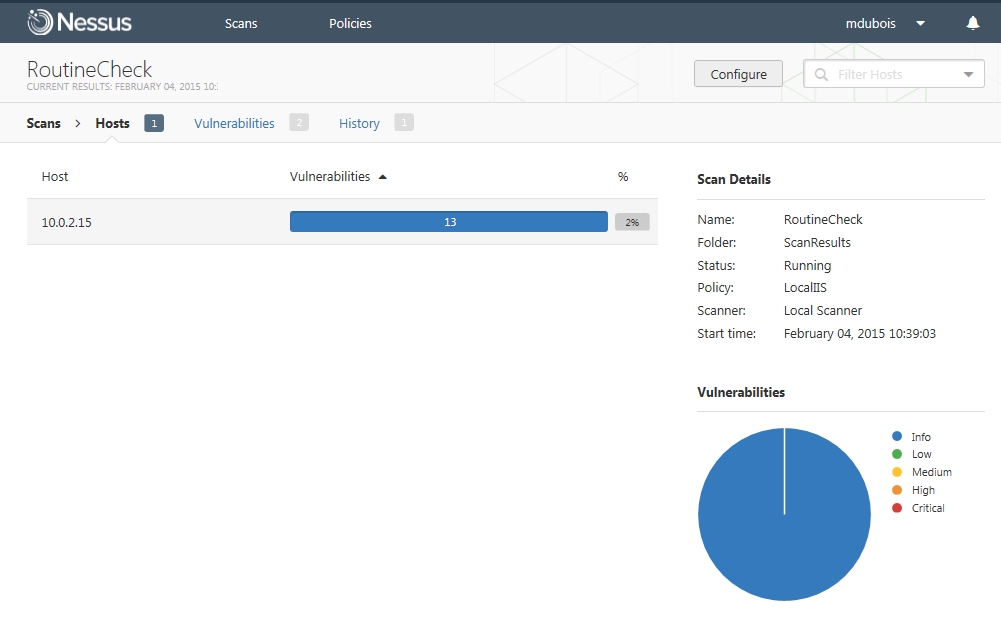This screenshot has width=1001, height=635.
Task: Click the Medium legend label
Action: pos(931,472)
